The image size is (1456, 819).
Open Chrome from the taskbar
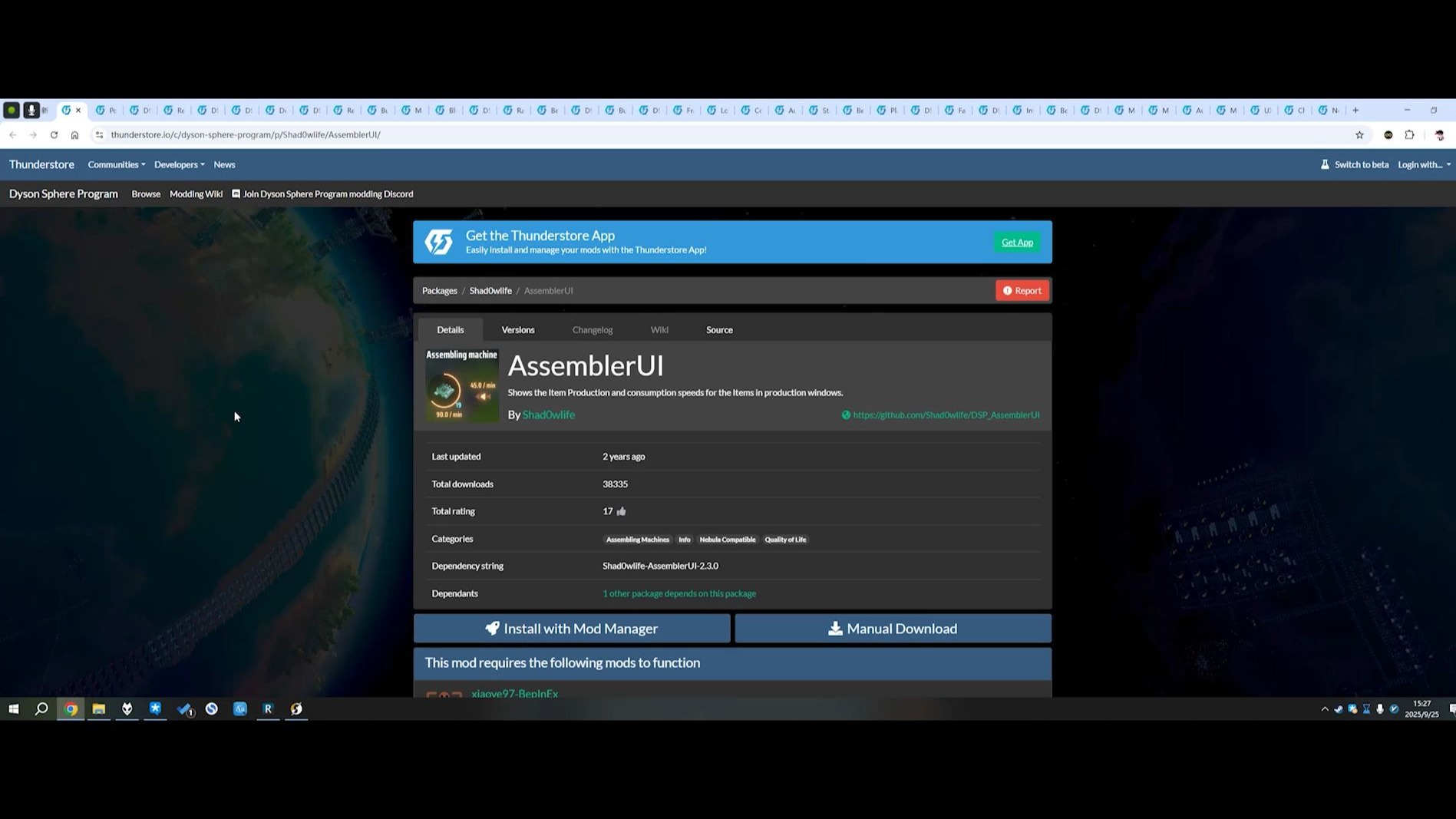click(x=71, y=709)
